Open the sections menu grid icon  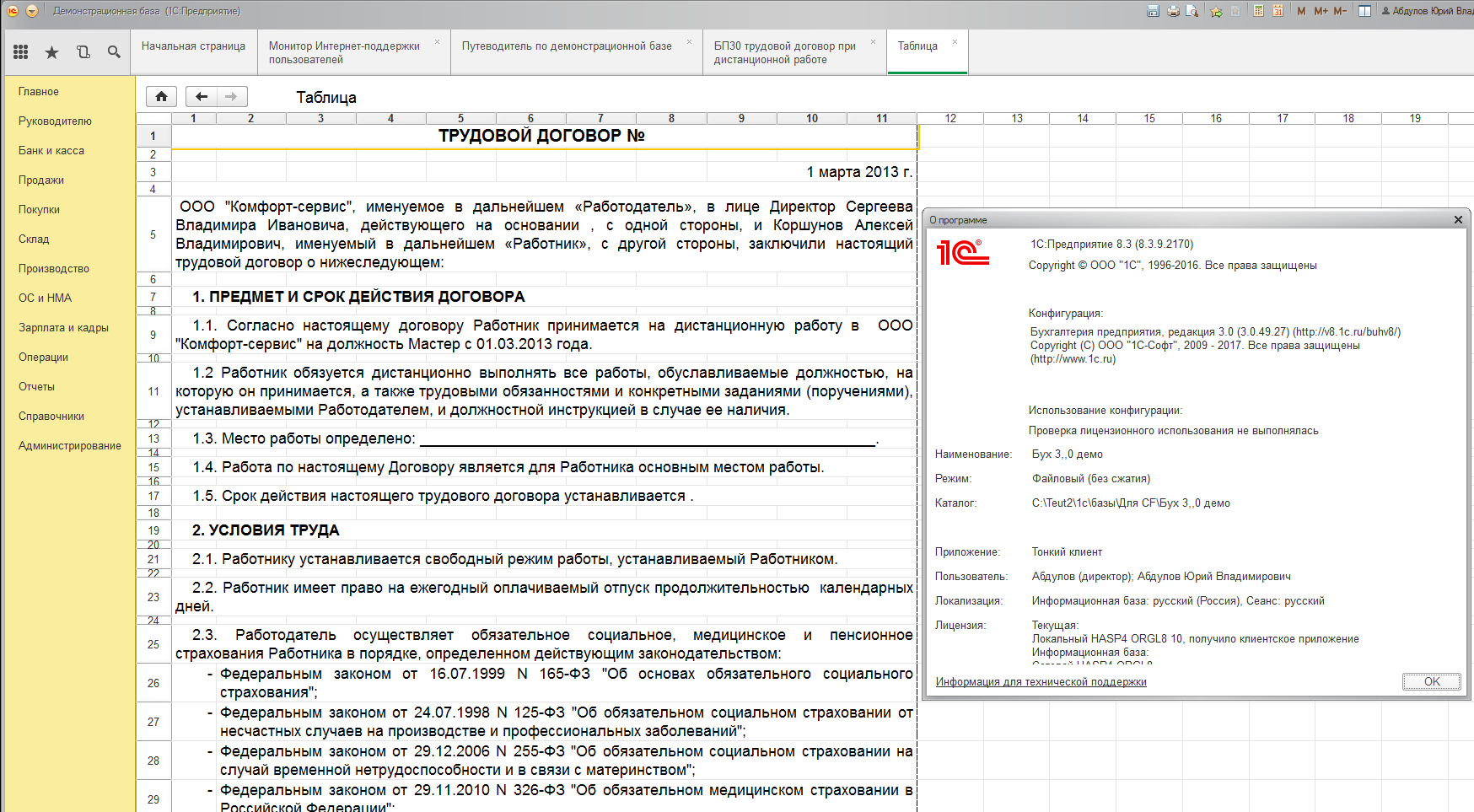21,52
